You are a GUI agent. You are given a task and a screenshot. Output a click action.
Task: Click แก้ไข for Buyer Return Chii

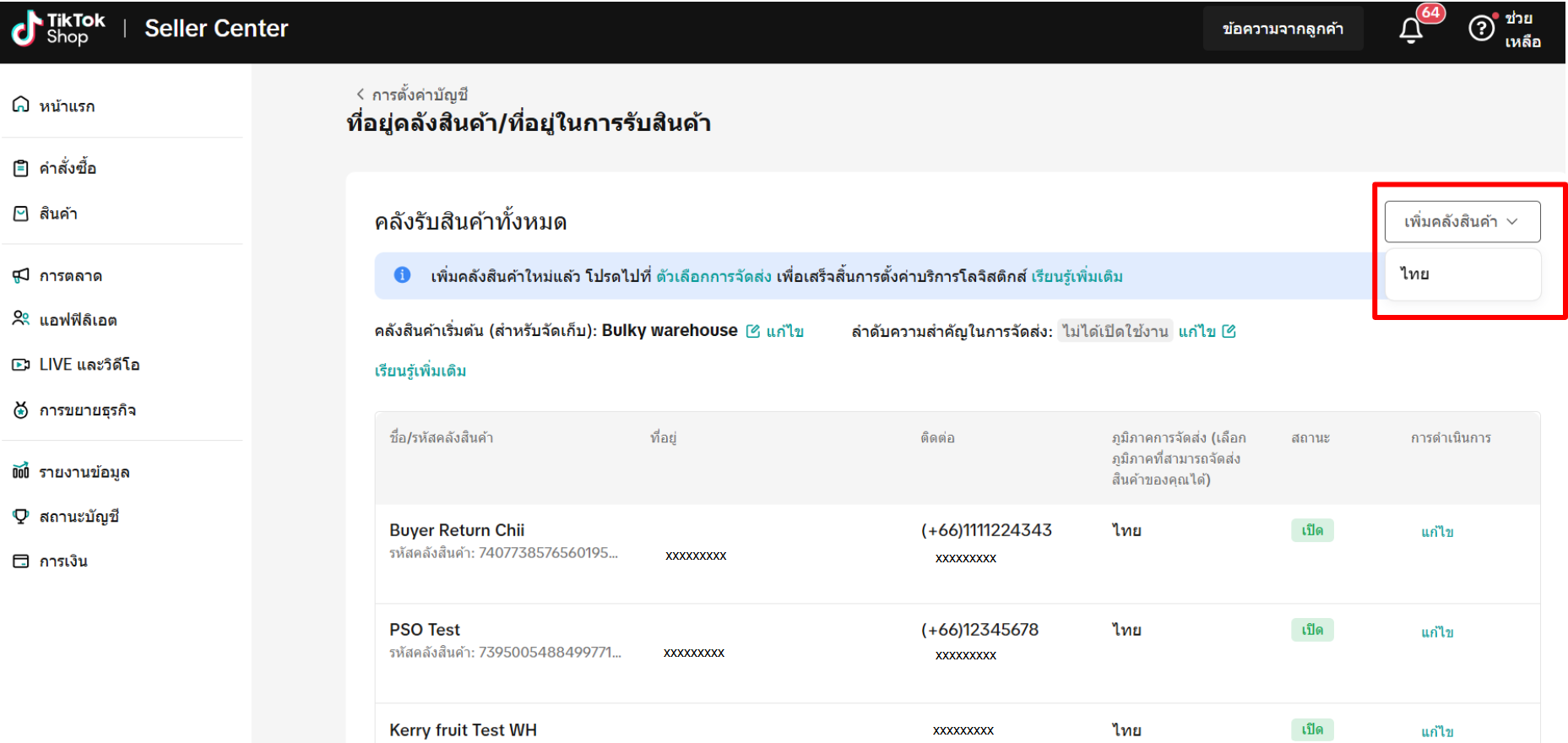point(1436,532)
